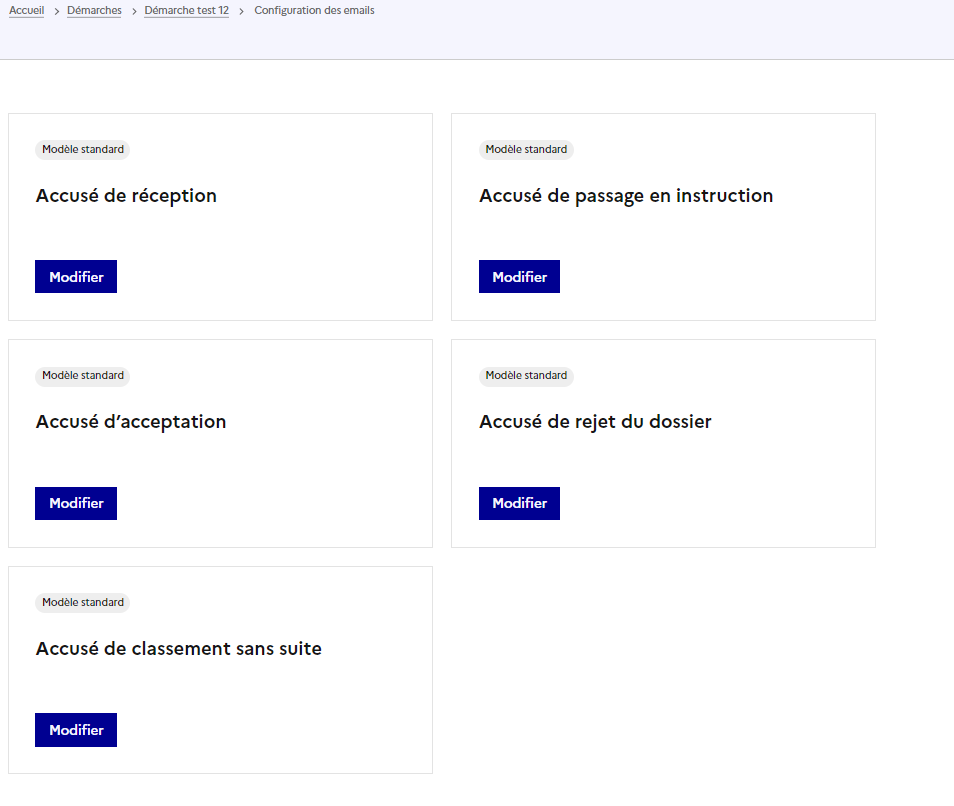The width and height of the screenshot is (954, 806).
Task: Go to the Accueil breadcrumb link
Action: tap(26, 11)
